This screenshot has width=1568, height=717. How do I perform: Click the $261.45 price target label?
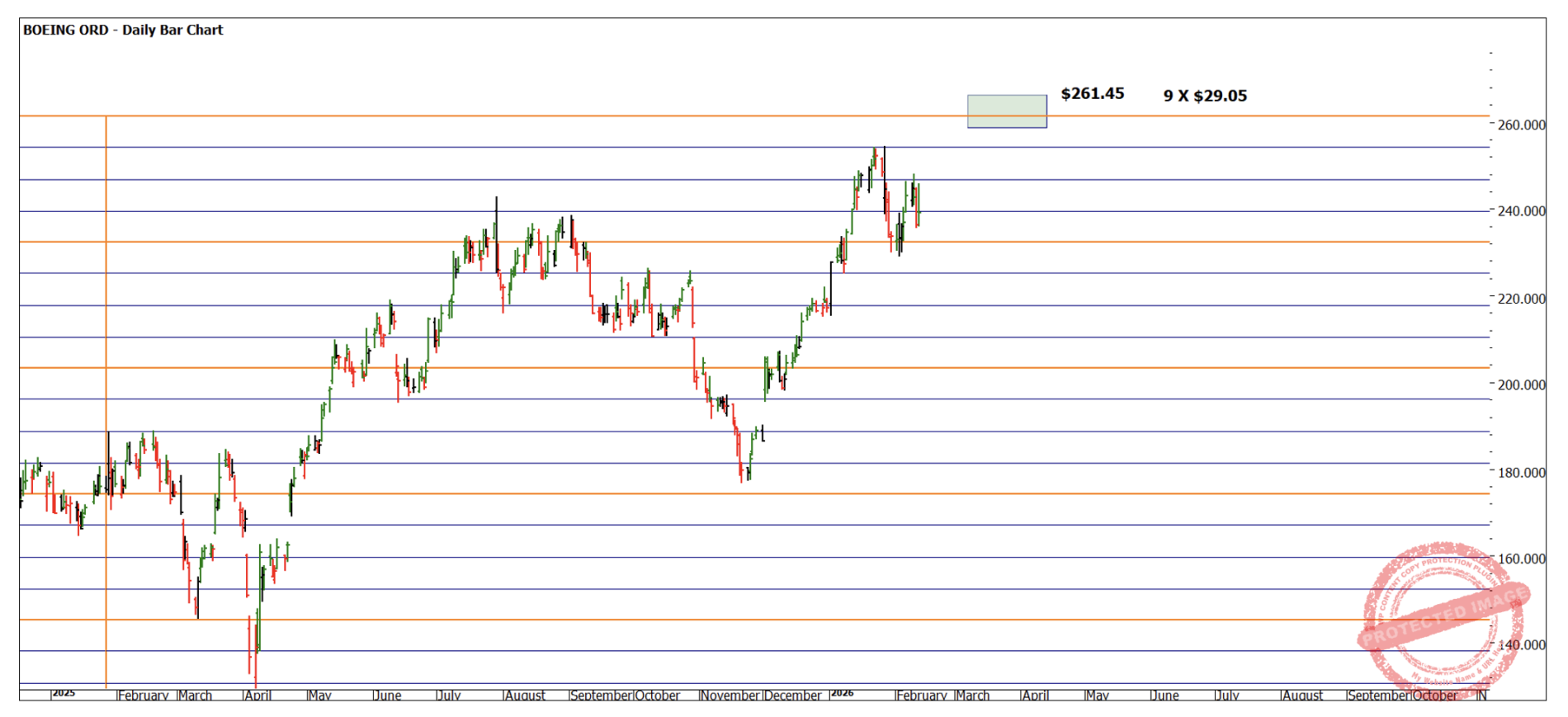[1092, 94]
